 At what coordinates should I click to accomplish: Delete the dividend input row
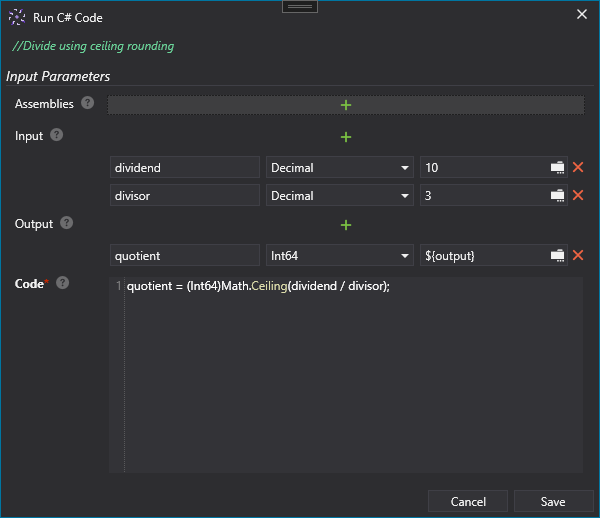point(578,168)
